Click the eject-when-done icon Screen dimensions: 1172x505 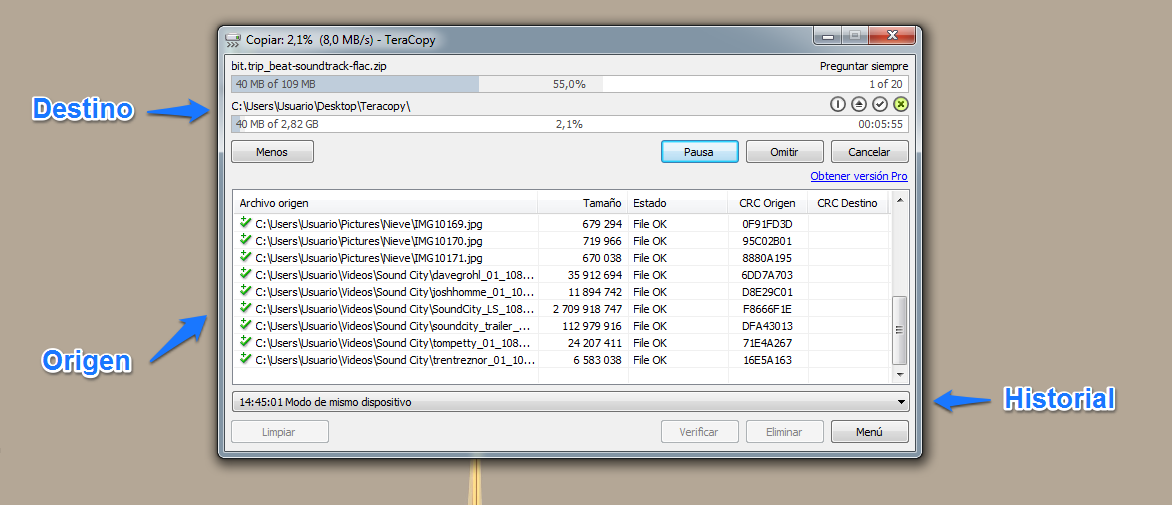[x=859, y=105]
